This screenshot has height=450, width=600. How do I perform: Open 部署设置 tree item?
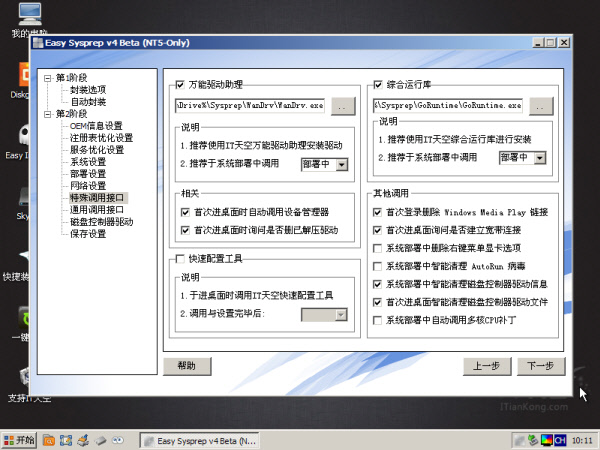(88, 174)
